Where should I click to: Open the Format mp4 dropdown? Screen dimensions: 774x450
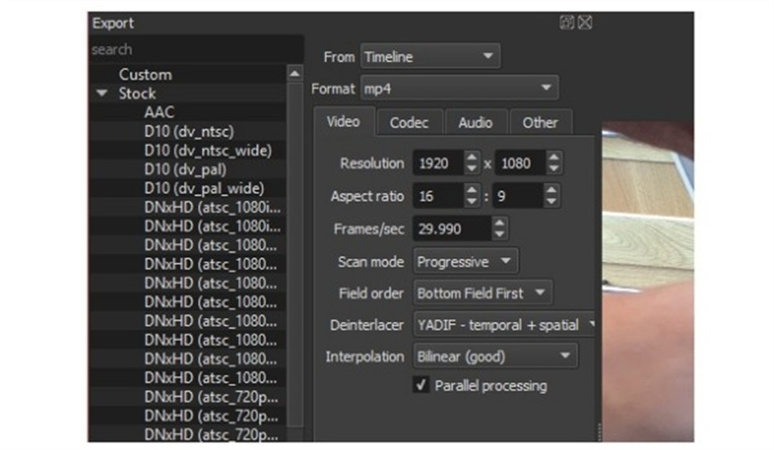pos(457,88)
